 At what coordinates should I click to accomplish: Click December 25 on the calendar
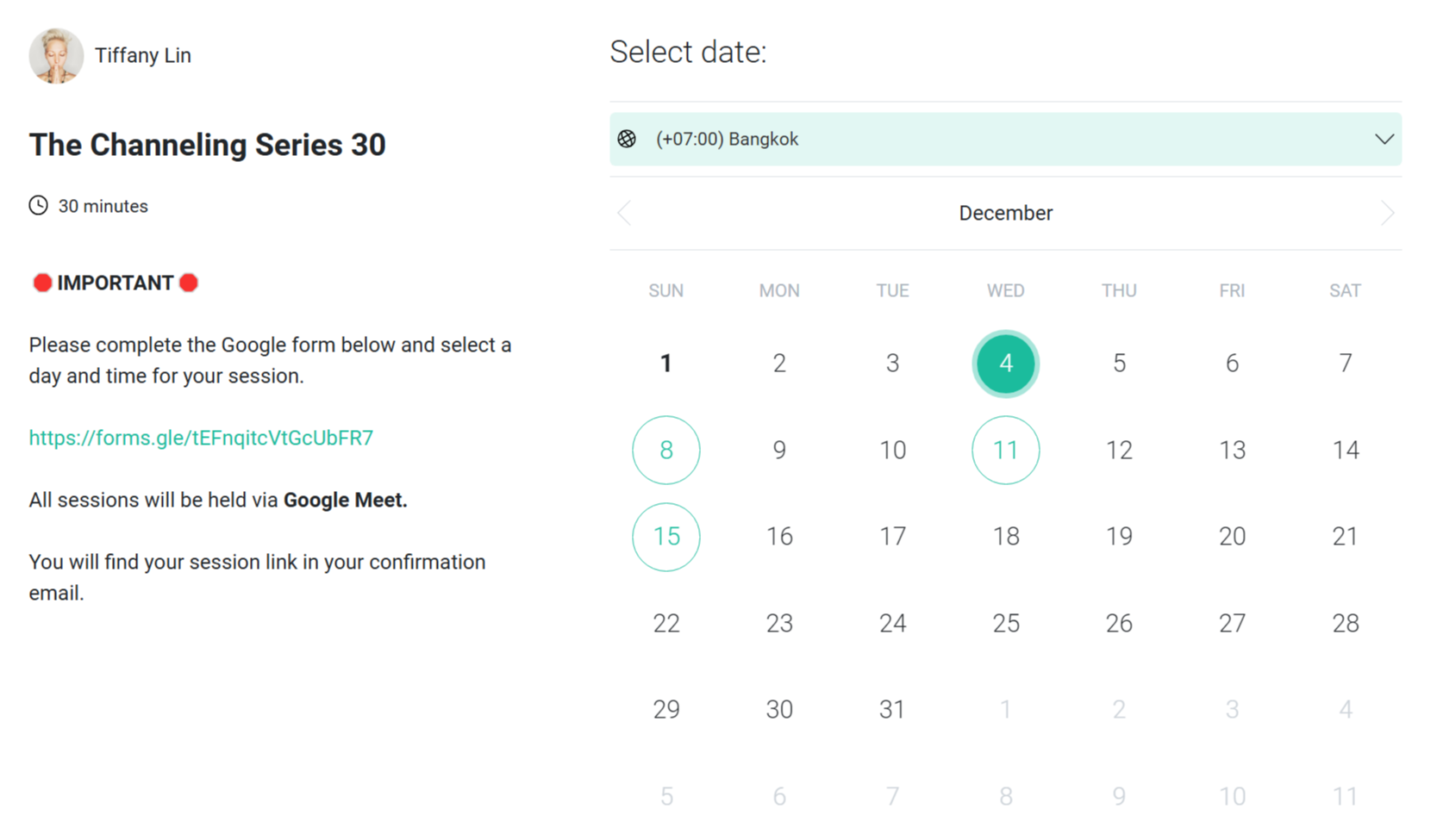pos(1005,623)
